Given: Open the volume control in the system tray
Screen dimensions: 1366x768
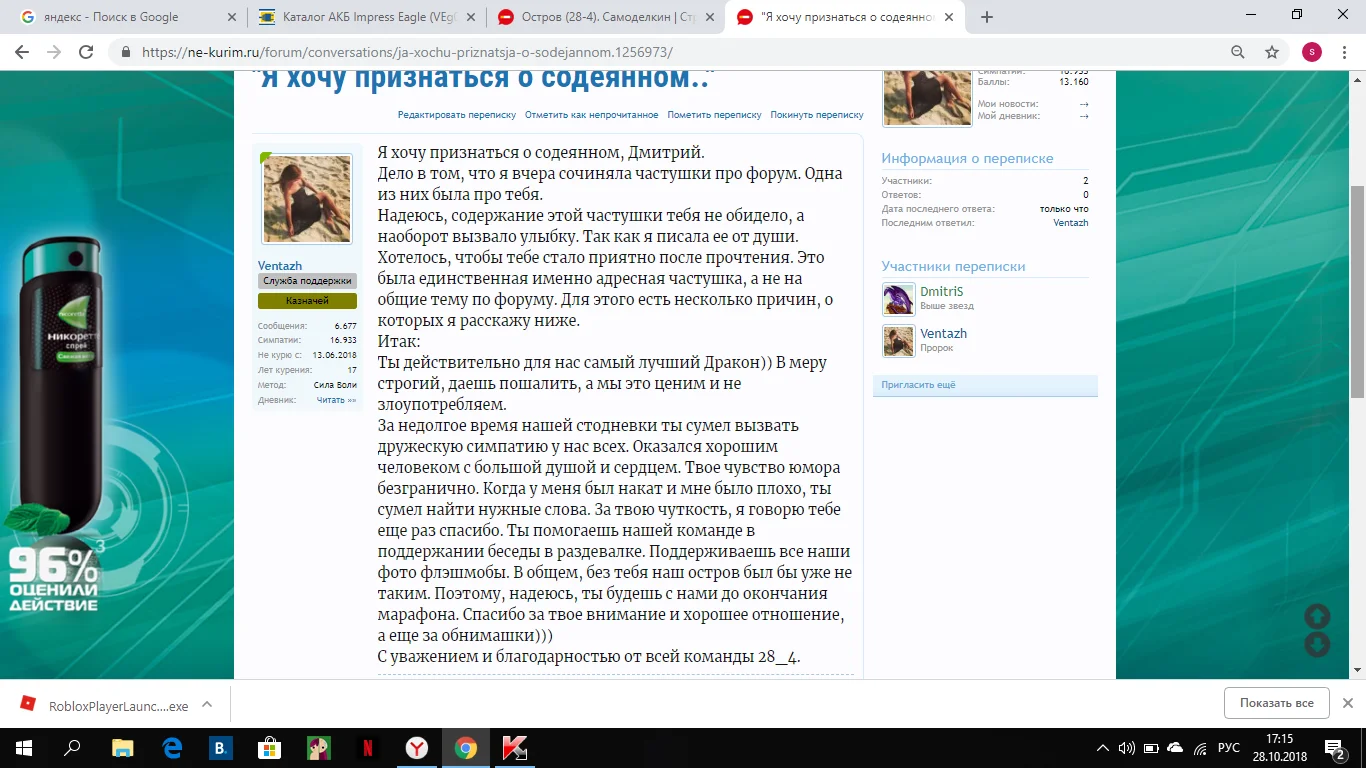Looking at the screenshot, I should [x=1127, y=748].
